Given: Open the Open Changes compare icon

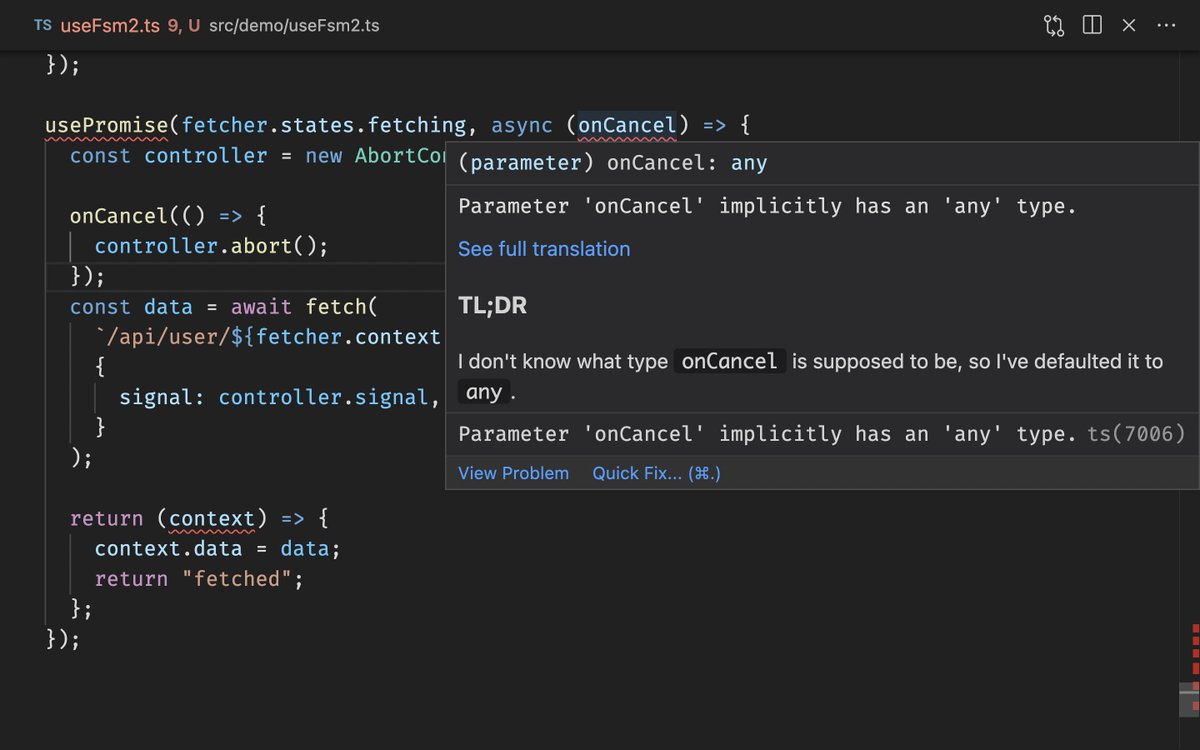Looking at the screenshot, I should pos(1053,25).
